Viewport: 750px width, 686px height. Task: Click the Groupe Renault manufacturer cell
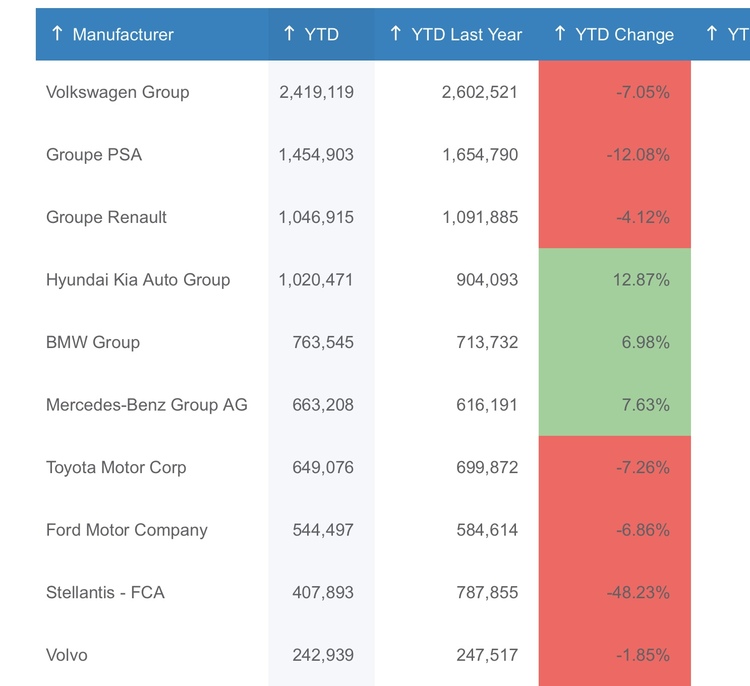click(106, 217)
